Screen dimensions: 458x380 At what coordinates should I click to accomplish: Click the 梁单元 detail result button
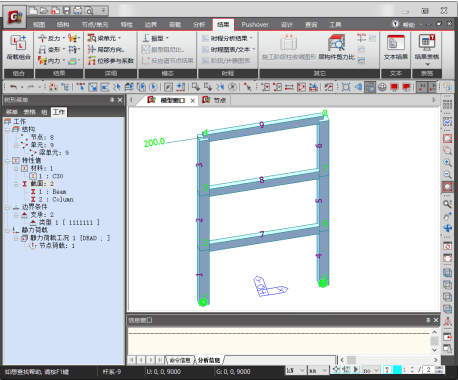tap(104, 38)
